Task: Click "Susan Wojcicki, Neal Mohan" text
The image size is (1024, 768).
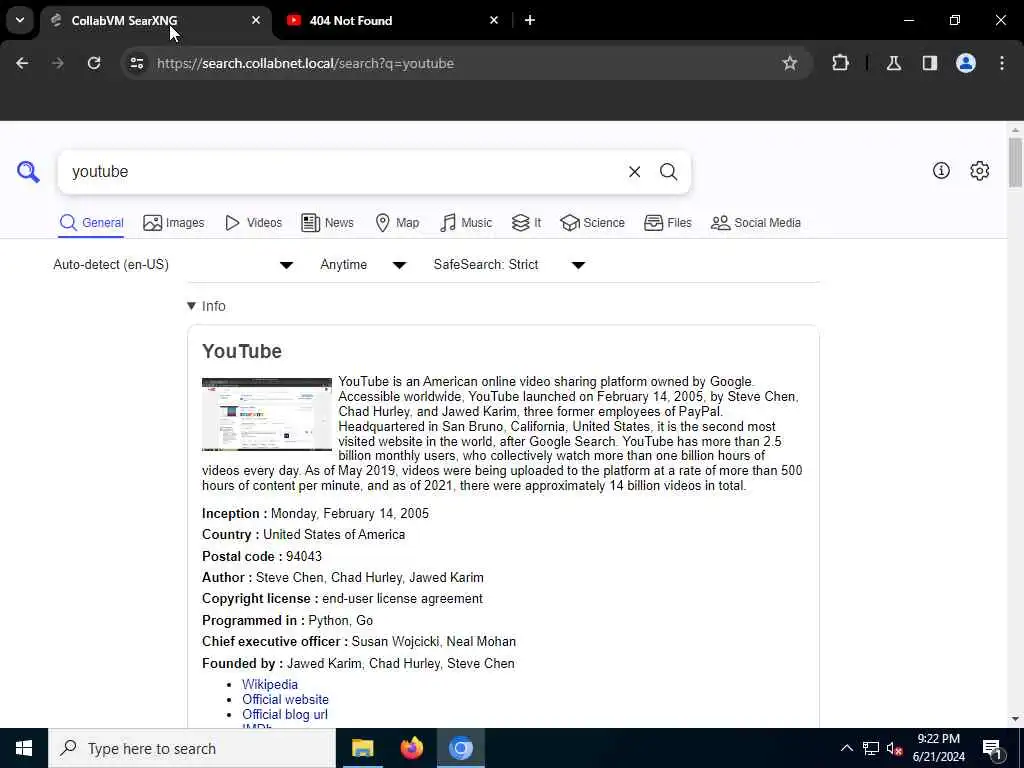Action: coord(434,641)
